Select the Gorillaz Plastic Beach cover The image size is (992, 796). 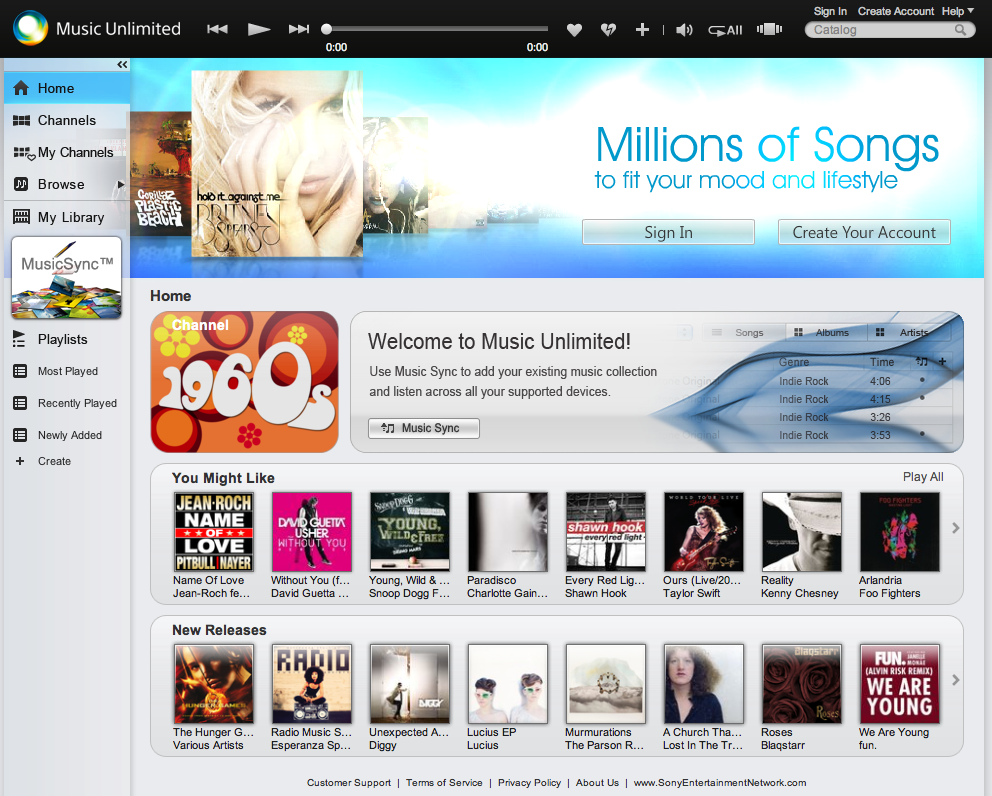161,174
